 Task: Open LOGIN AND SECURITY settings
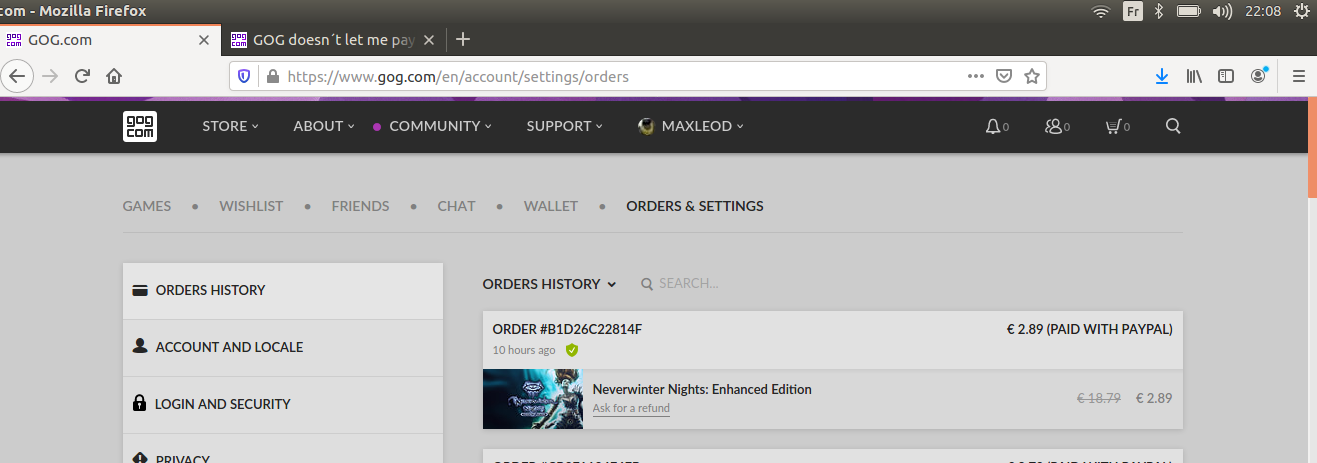pyautogui.click(x=283, y=405)
